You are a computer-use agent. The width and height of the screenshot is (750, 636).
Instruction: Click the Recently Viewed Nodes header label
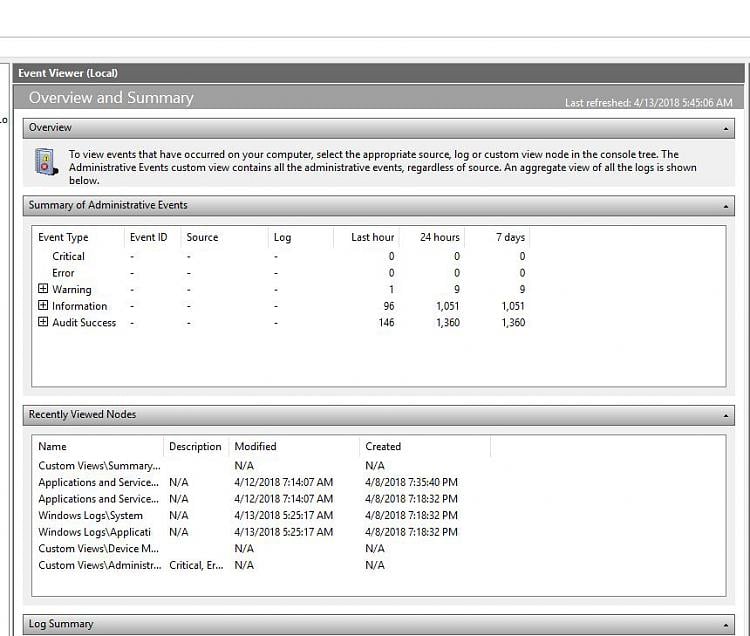82,415
